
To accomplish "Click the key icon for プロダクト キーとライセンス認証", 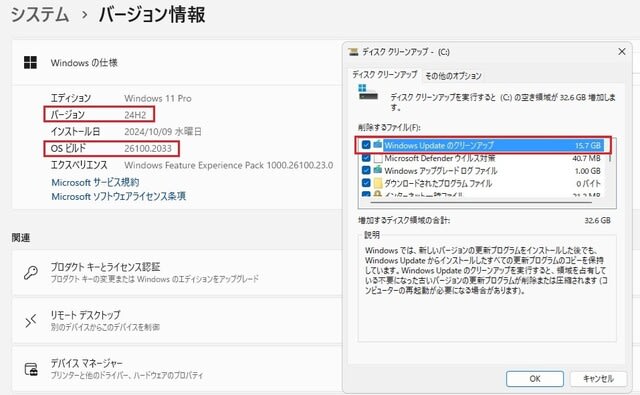I will (x=31, y=272).
